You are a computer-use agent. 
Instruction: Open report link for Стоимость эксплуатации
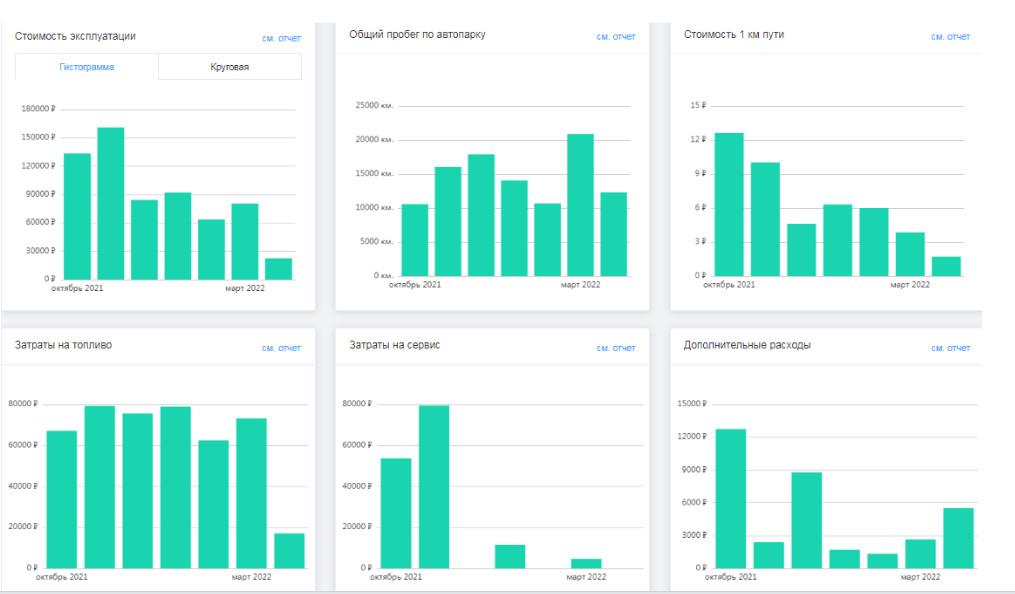(282, 38)
